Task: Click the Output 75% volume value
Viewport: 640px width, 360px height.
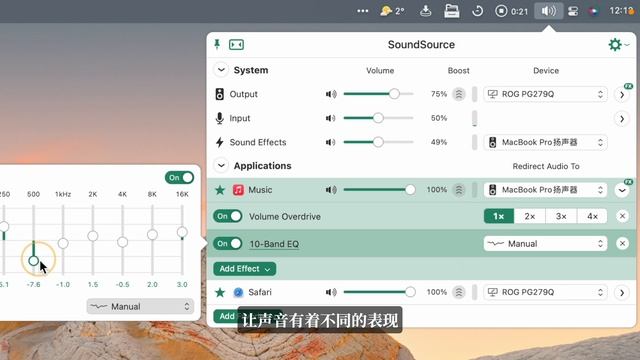Action: coord(439,94)
